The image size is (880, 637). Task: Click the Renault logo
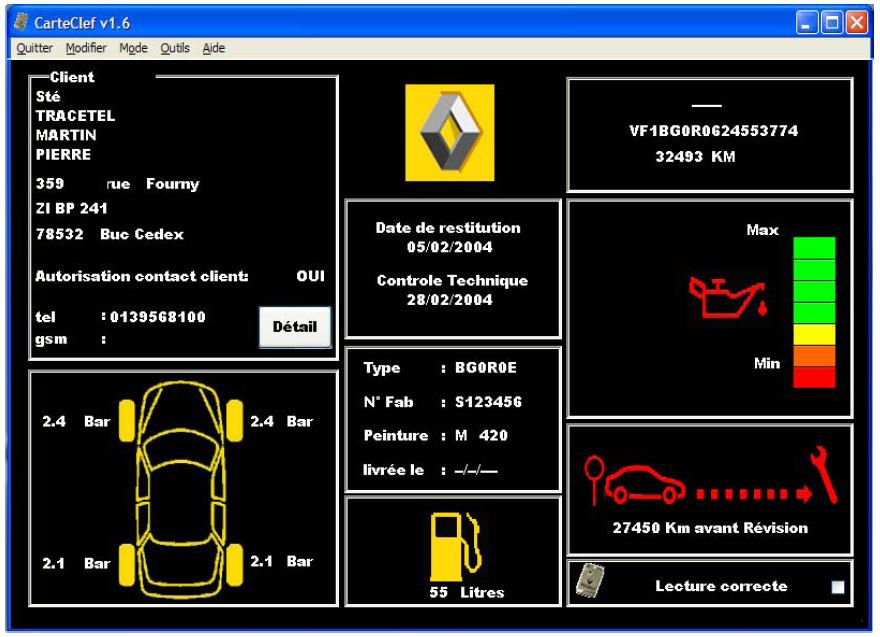click(x=450, y=132)
